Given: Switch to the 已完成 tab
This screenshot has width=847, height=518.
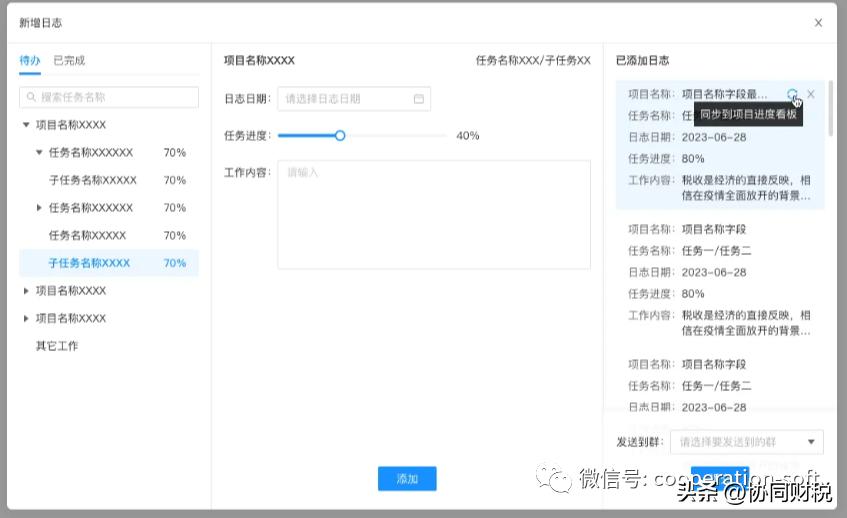Looking at the screenshot, I should pos(69,60).
